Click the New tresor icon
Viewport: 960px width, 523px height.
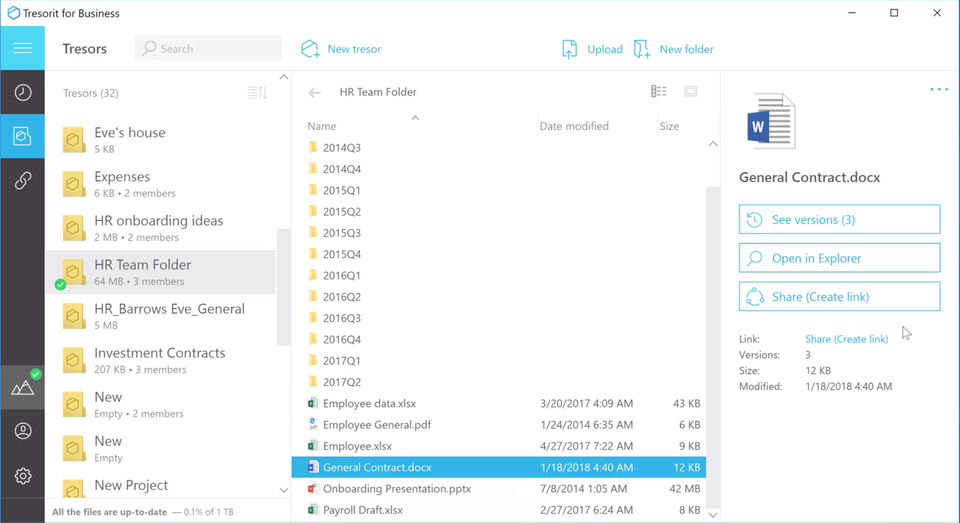pos(310,49)
